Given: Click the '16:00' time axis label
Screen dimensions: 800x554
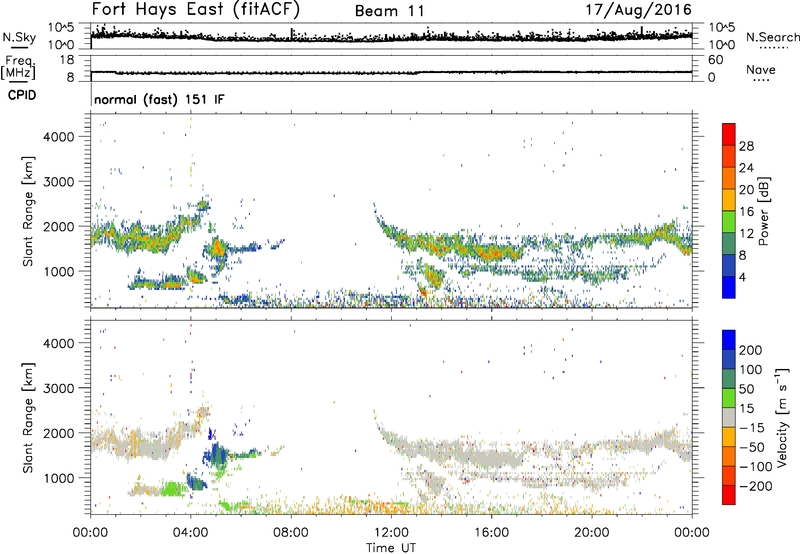Looking at the screenshot, I should pos(491,533).
